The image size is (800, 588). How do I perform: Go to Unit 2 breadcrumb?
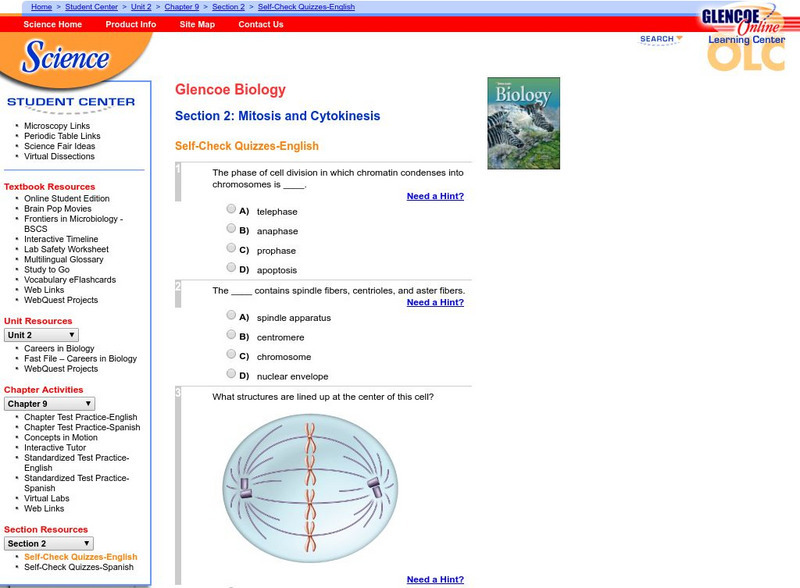coord(141,7)
